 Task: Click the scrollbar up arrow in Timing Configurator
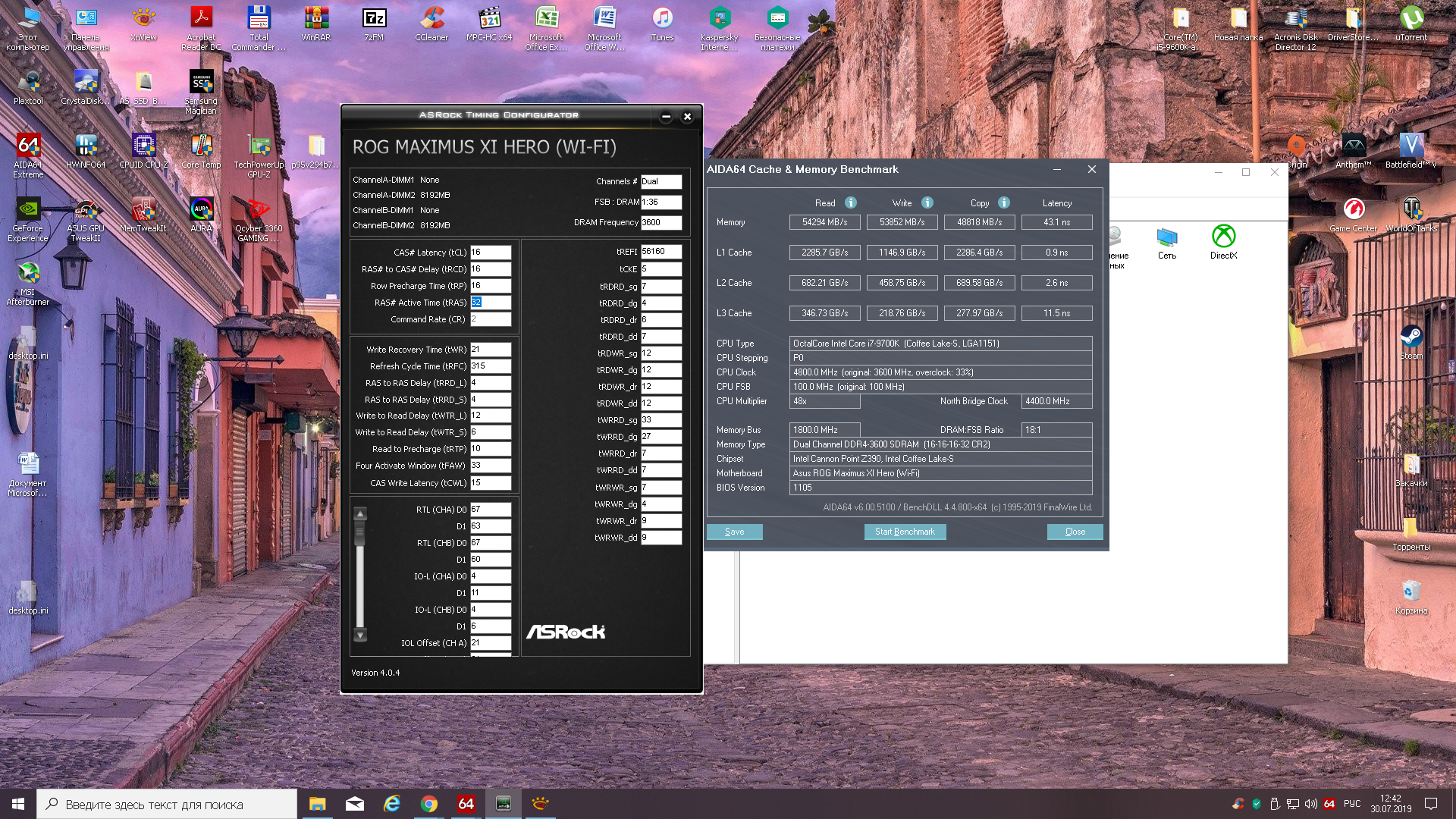click(x=360, y=514)
